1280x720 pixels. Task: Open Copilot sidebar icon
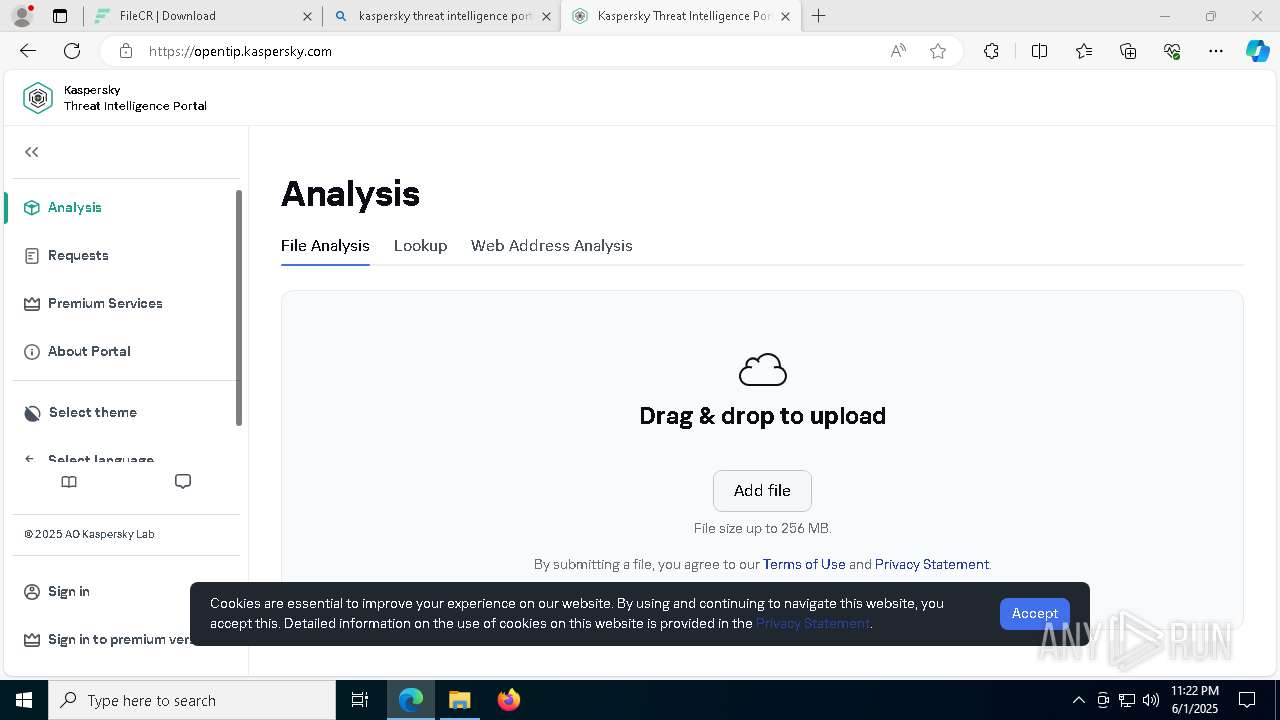1257,51
